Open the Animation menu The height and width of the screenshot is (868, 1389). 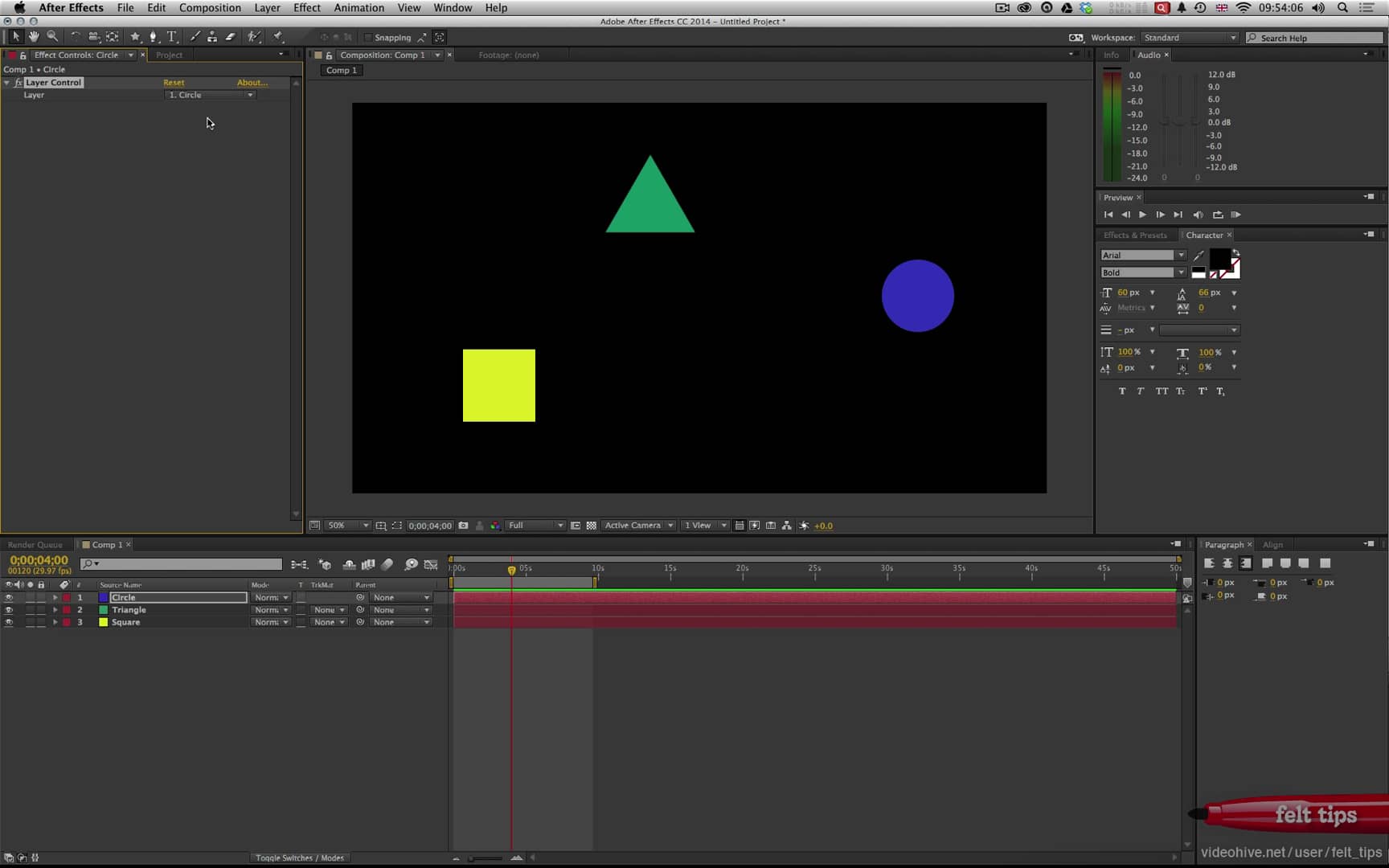[359, 7]
